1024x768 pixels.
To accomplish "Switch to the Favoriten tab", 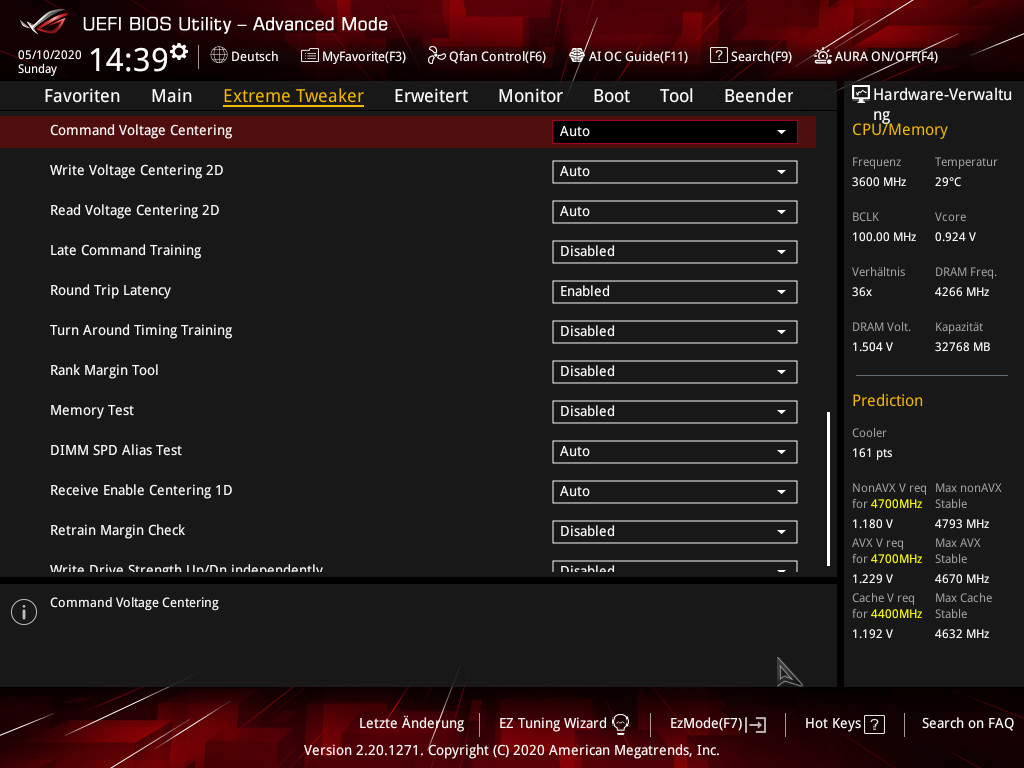I will pos(82,95).
